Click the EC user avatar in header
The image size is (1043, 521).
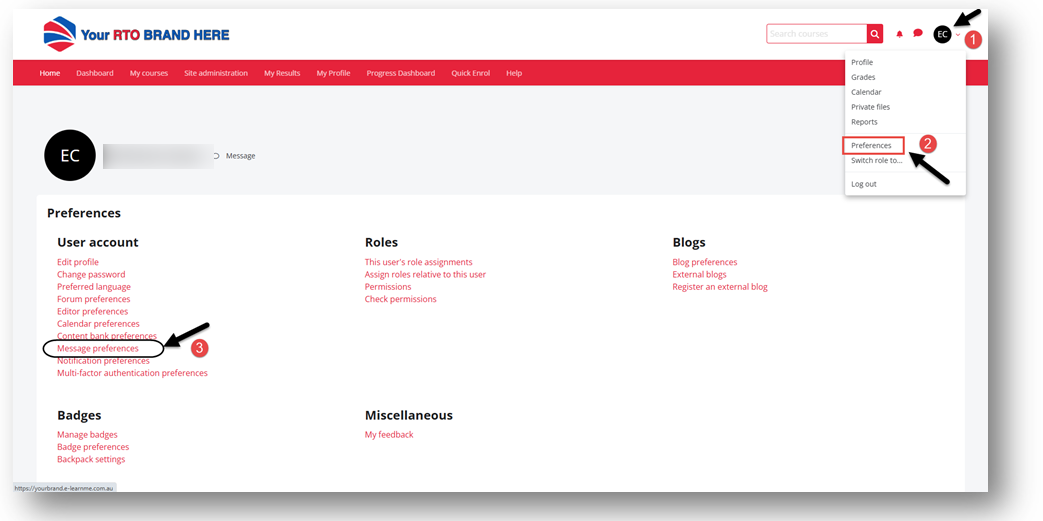[942, 34]
